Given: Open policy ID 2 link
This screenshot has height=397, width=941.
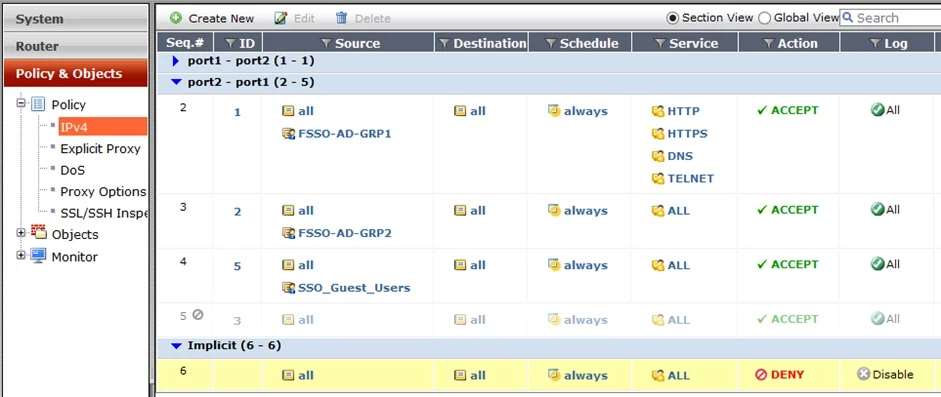Looking at the screenshot, I should tap(238, 212).
